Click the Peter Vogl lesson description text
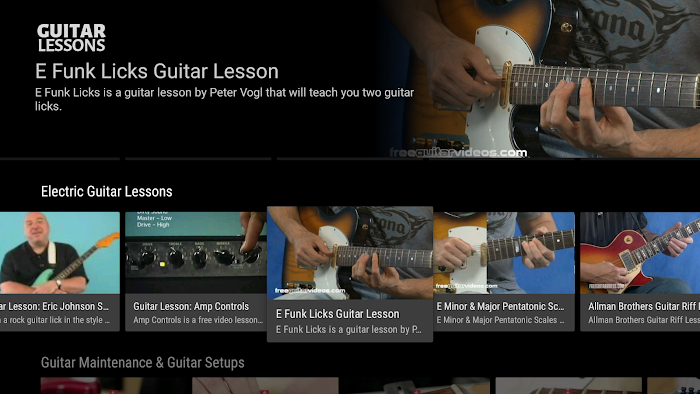 coord(225,99)
